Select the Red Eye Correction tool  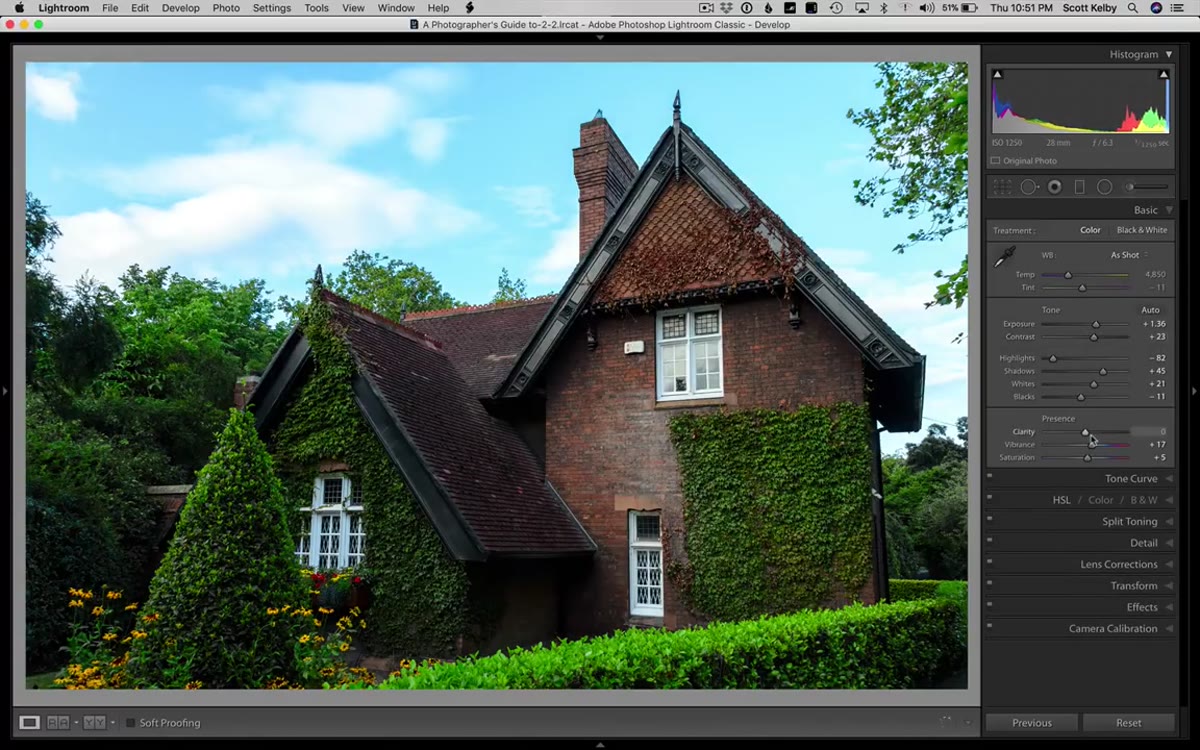click(1055, 187)
